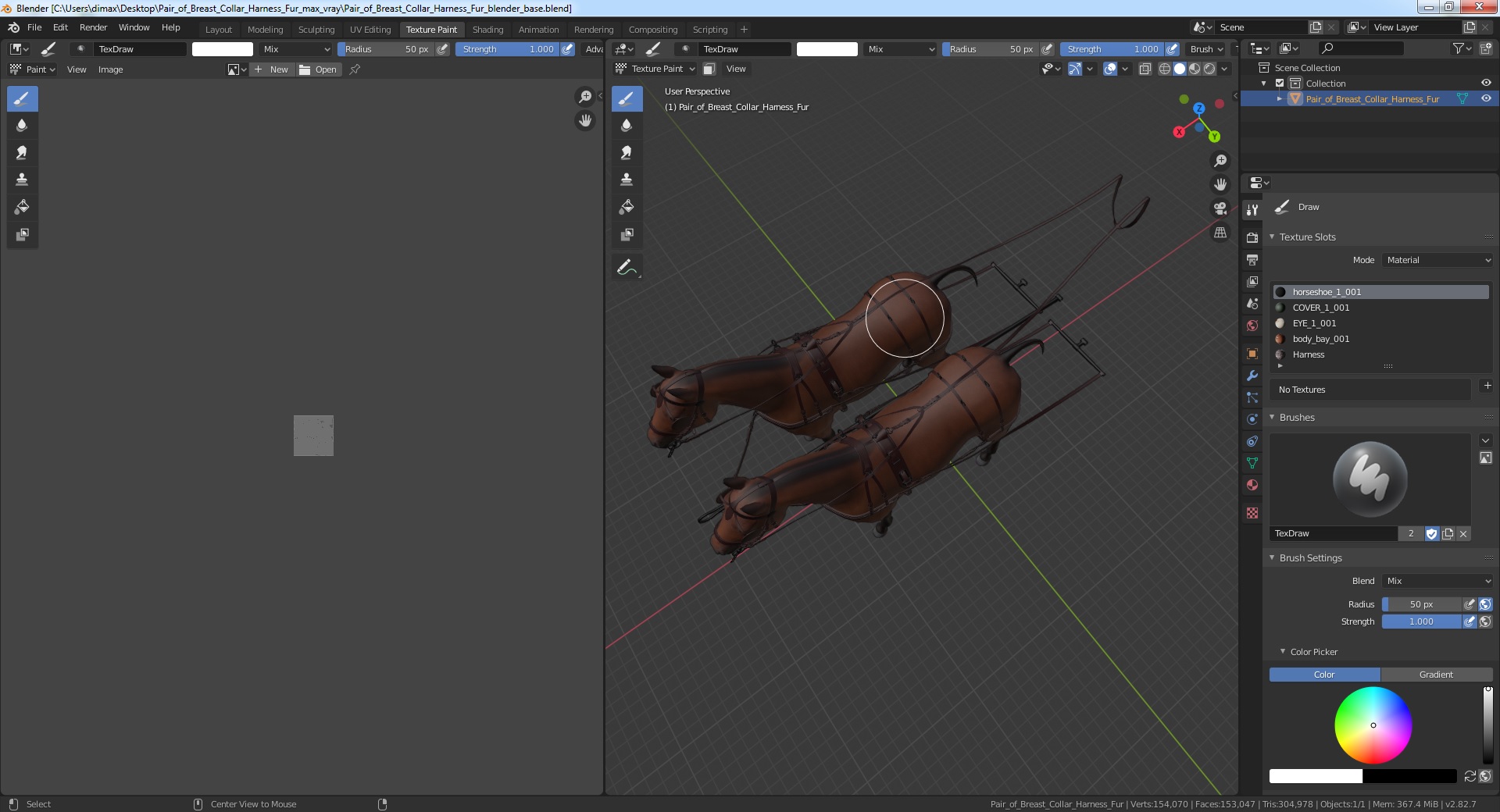Image resolution: width=1500 pixels, height=812 pixels.
Task: Select the Fill bucket tool in image editor
Action: pyautogui.click(x=22, y=207)
